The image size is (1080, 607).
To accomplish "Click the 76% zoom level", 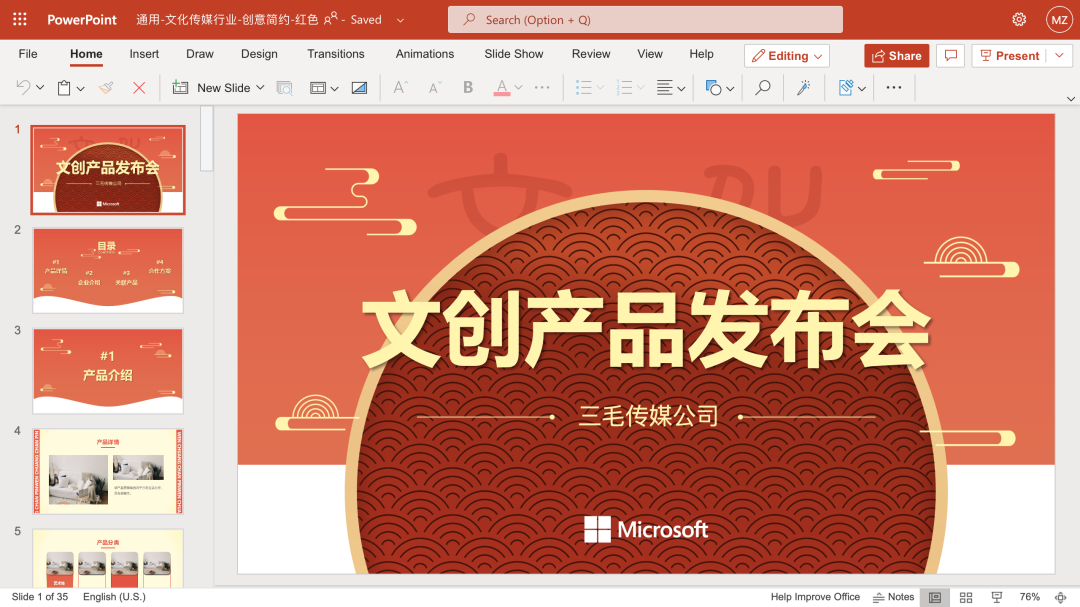I will 1030,597.
